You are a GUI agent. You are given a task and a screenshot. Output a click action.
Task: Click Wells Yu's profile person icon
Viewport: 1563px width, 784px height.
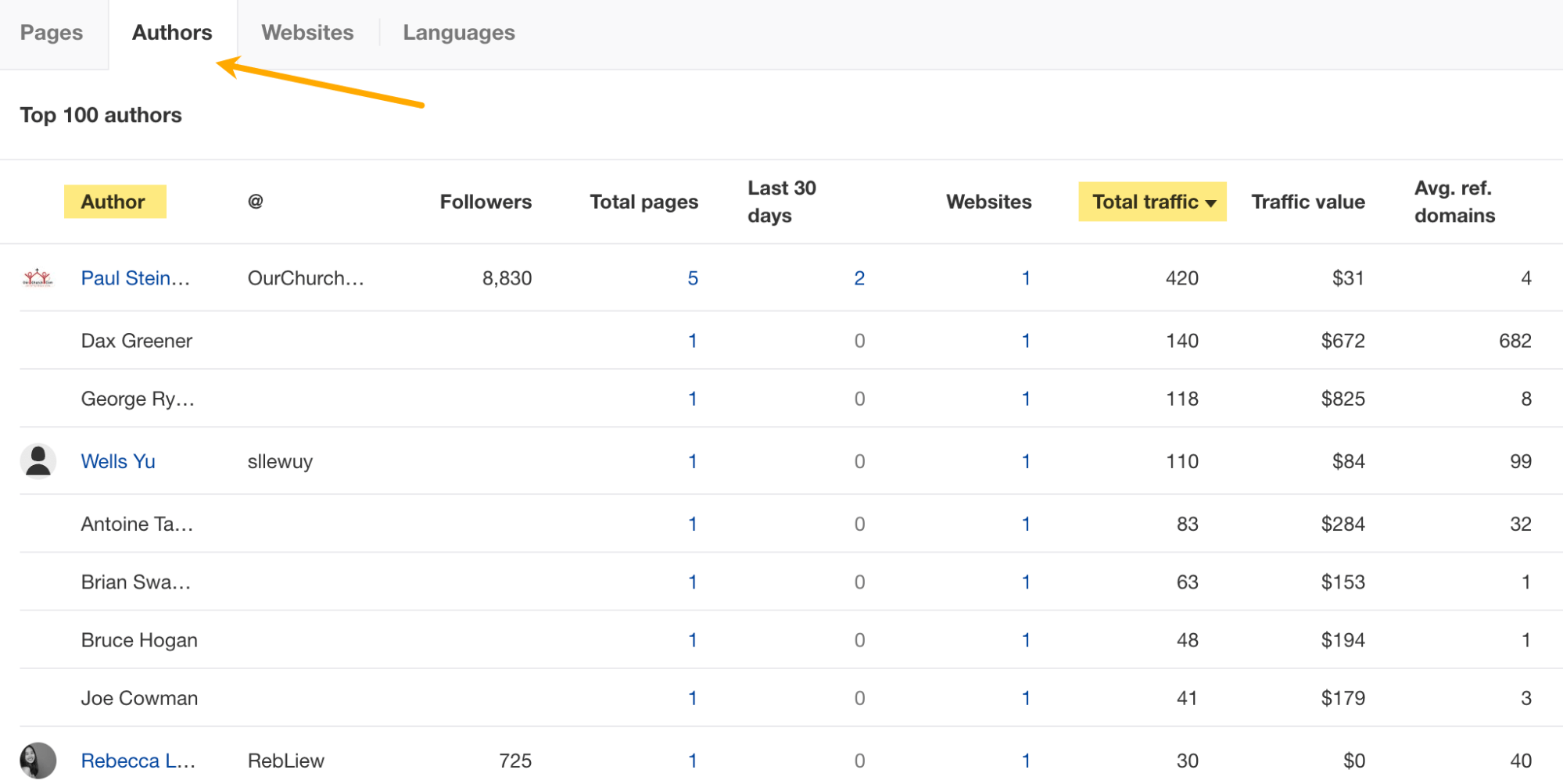click(x=38, y=460)
